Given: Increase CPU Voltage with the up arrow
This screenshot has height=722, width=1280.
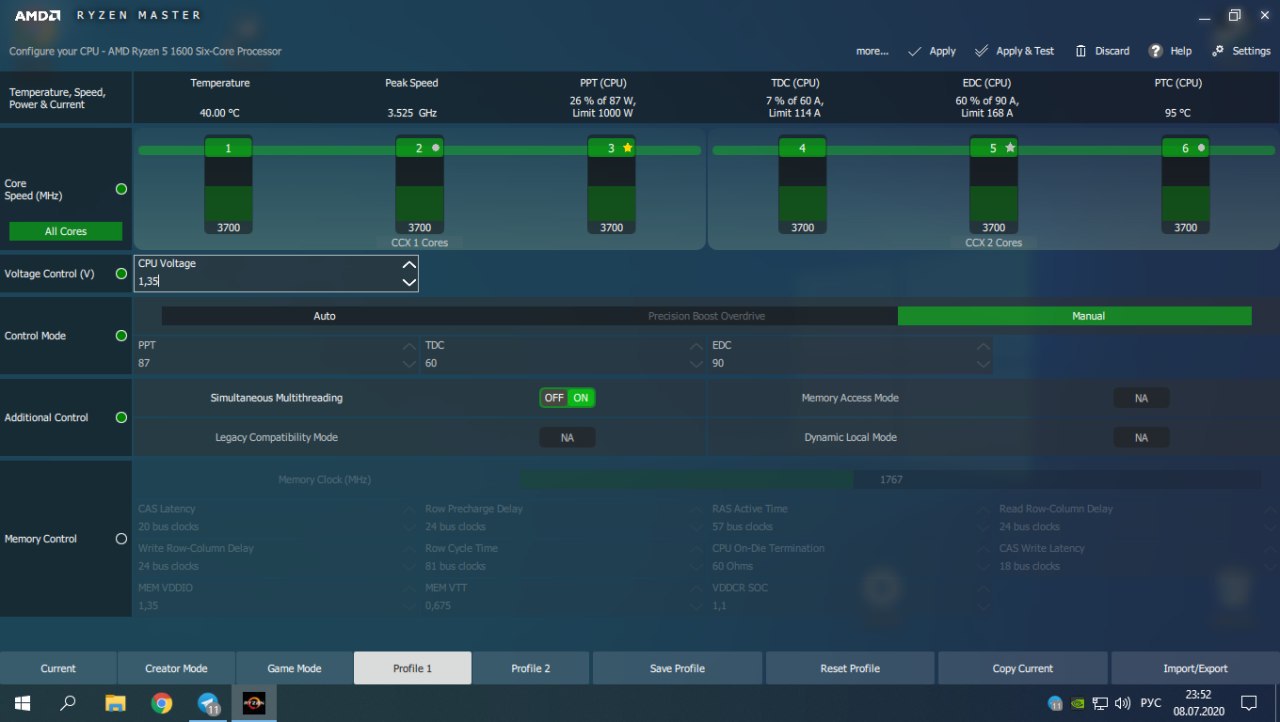Looking at the screenshot, I should click(409, 265).
